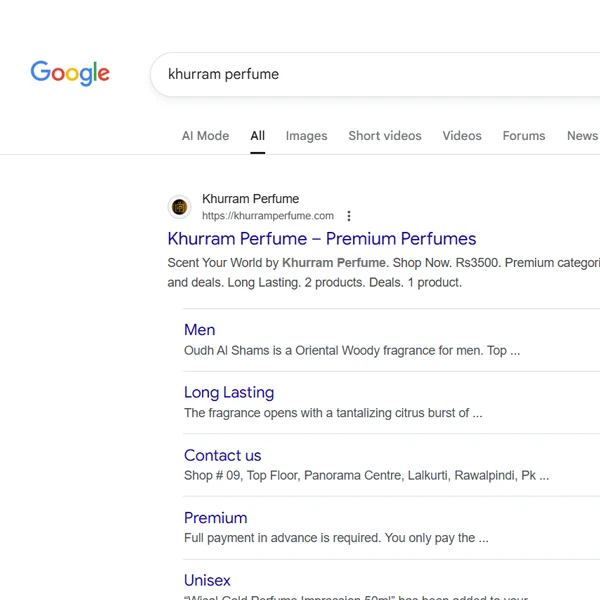Open the Men sitelink
Image resolution: width=600 pixels, height=600 pixels.
click(199, 330)
